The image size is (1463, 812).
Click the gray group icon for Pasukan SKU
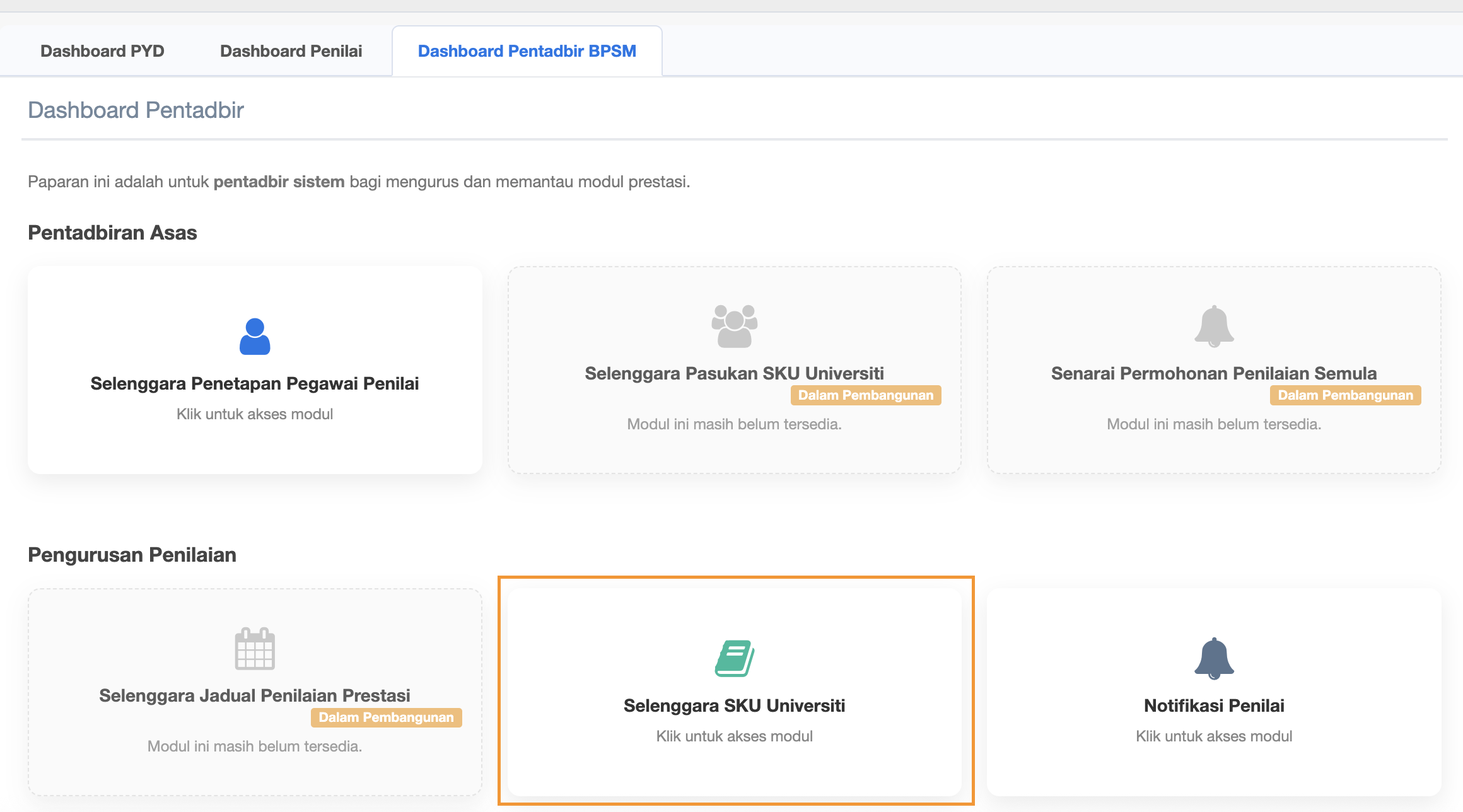point(734,326)
